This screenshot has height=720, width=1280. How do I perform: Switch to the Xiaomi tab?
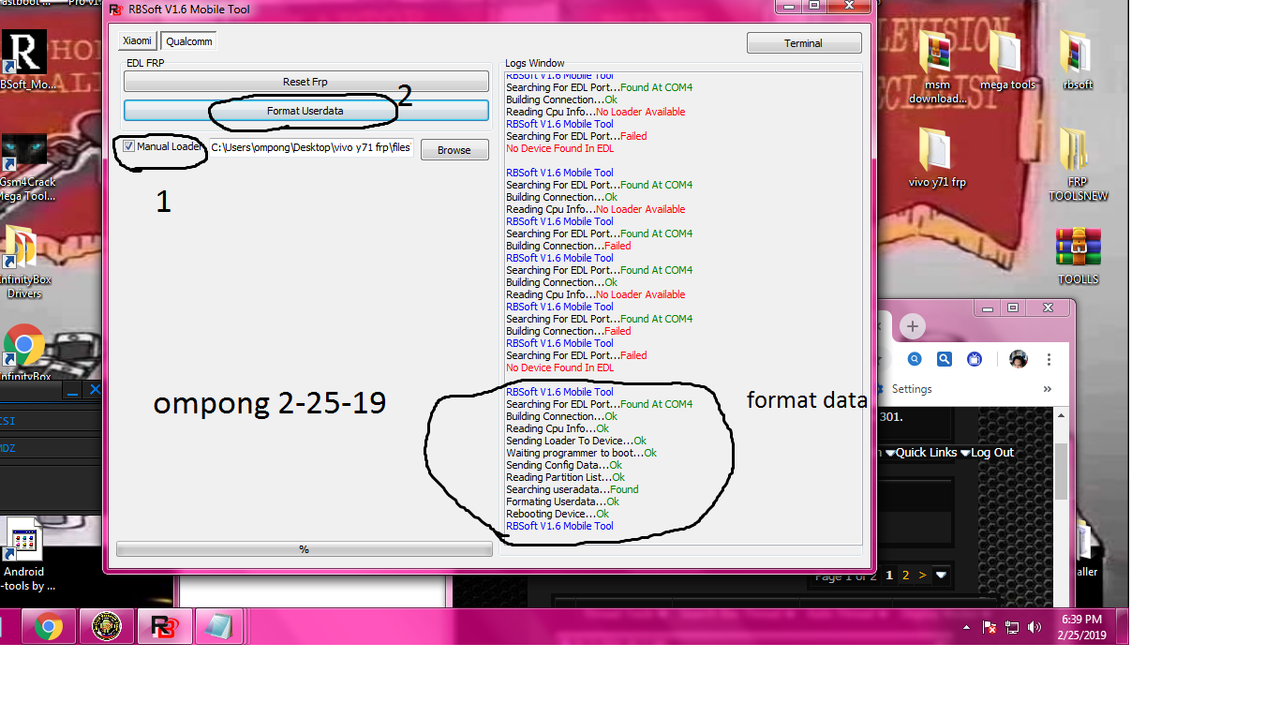(137, 41)
